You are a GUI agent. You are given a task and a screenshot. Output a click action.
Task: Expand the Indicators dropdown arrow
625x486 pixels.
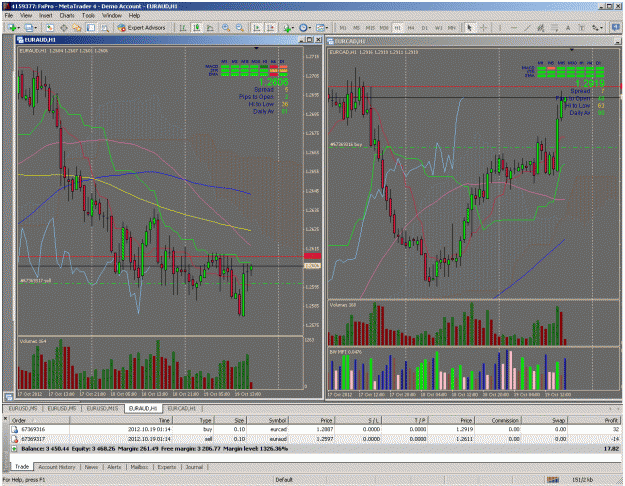click(293, 28)
